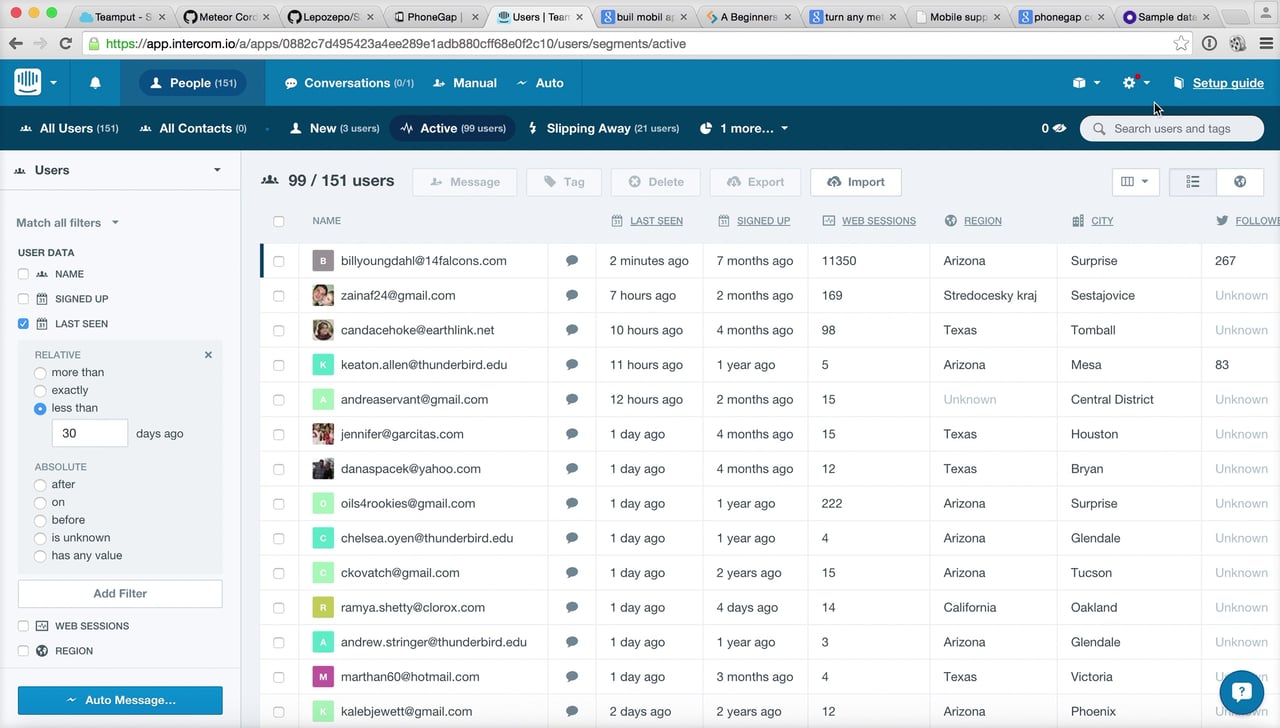The height and width of the screenshot is (728, 1280).
Task: Click the days ago number field
Action: point(90,433)
